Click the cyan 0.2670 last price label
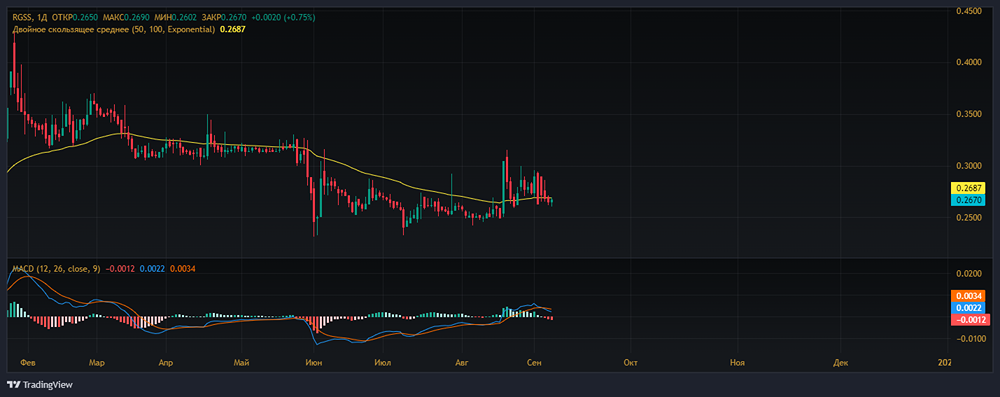1000x397 pixels. point(969,200)
